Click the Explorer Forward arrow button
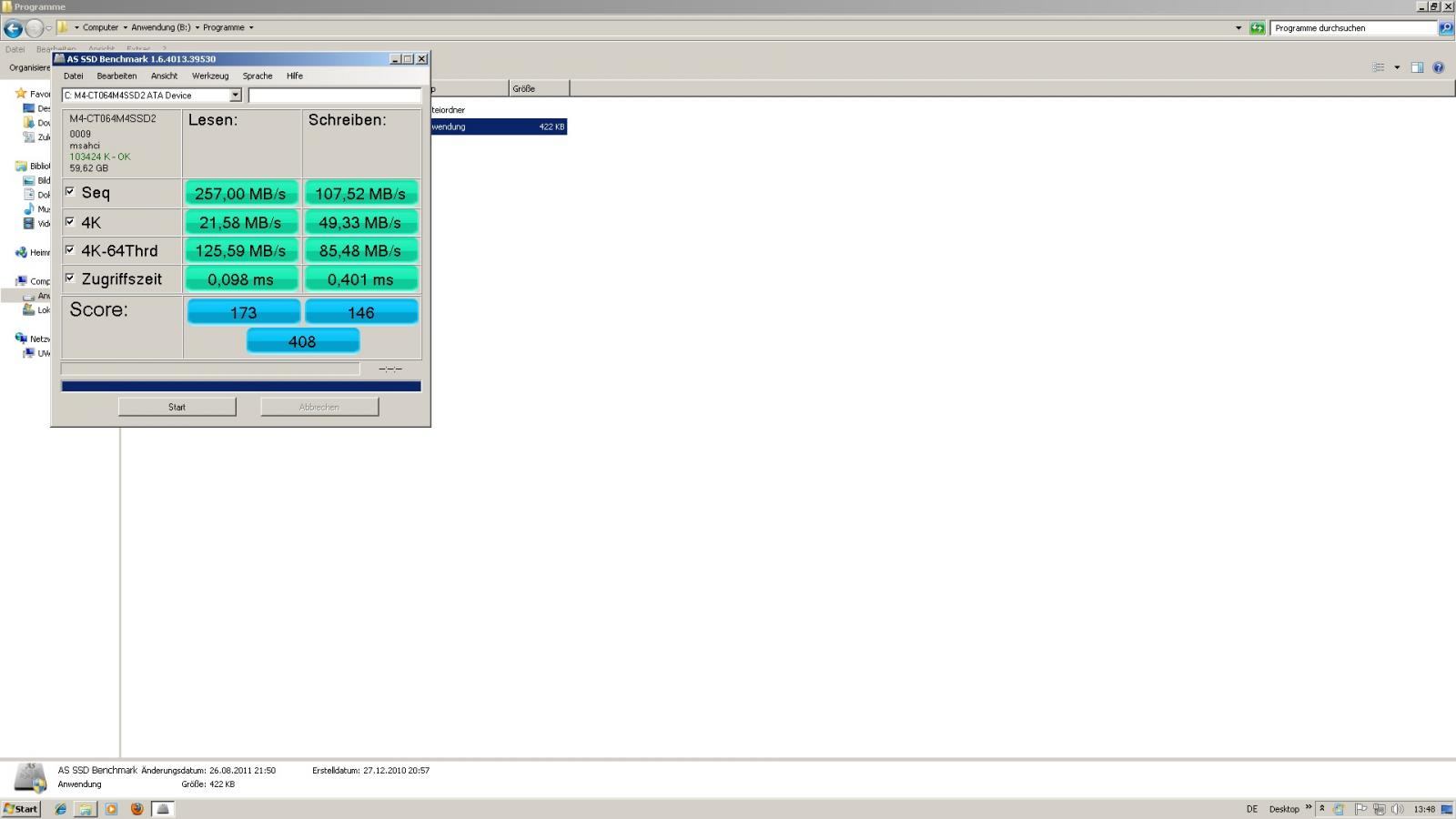The height and width of the screenshot is (819, 1456). [x=35, y=28]
